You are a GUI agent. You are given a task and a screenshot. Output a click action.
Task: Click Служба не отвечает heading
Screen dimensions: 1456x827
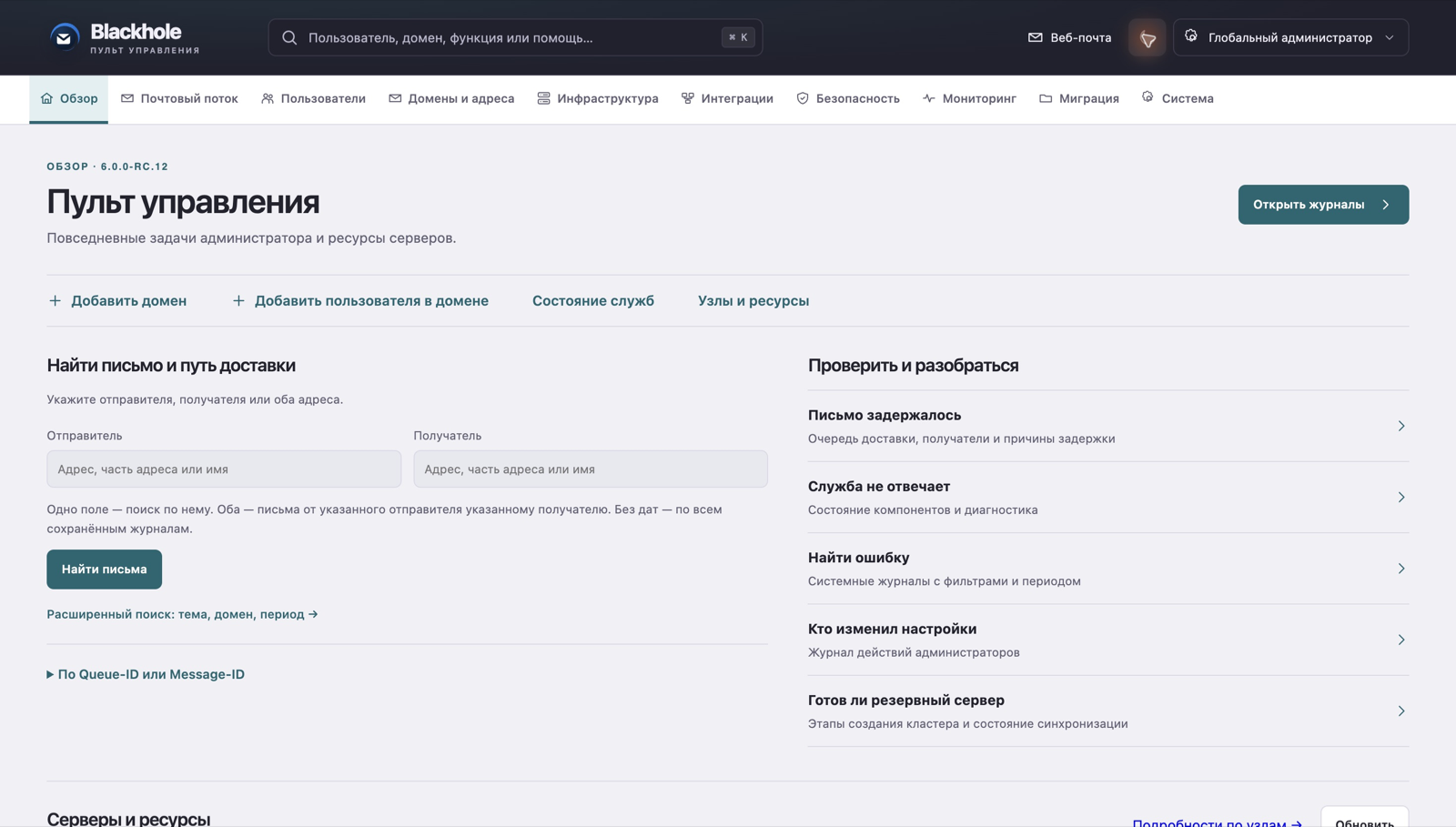click(879, 487)
